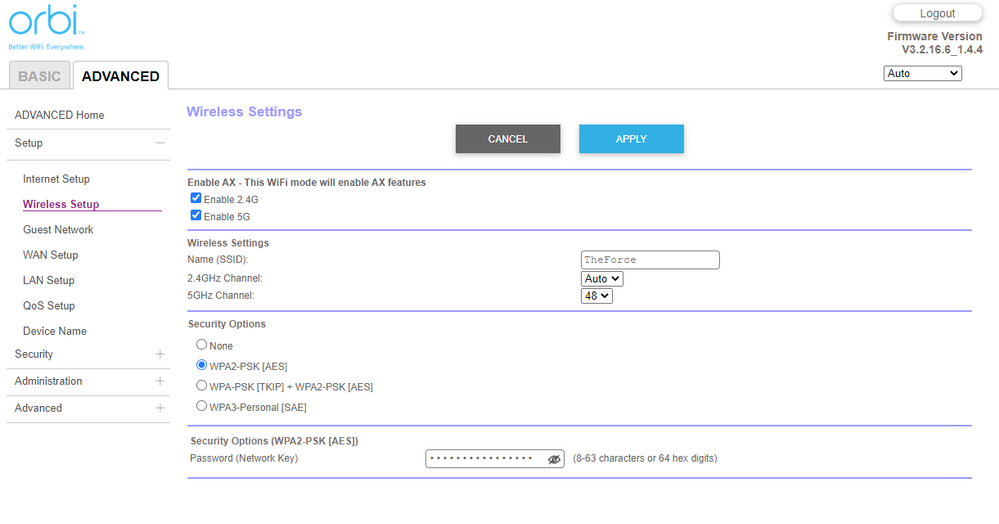
Task: Open the 5GHz Channel dropdown
Action: coord(596,296)
